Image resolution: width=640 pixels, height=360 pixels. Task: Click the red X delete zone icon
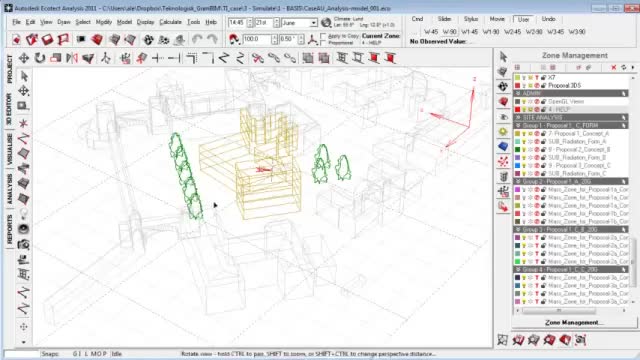pyautogui.click(x=613, y=67)
